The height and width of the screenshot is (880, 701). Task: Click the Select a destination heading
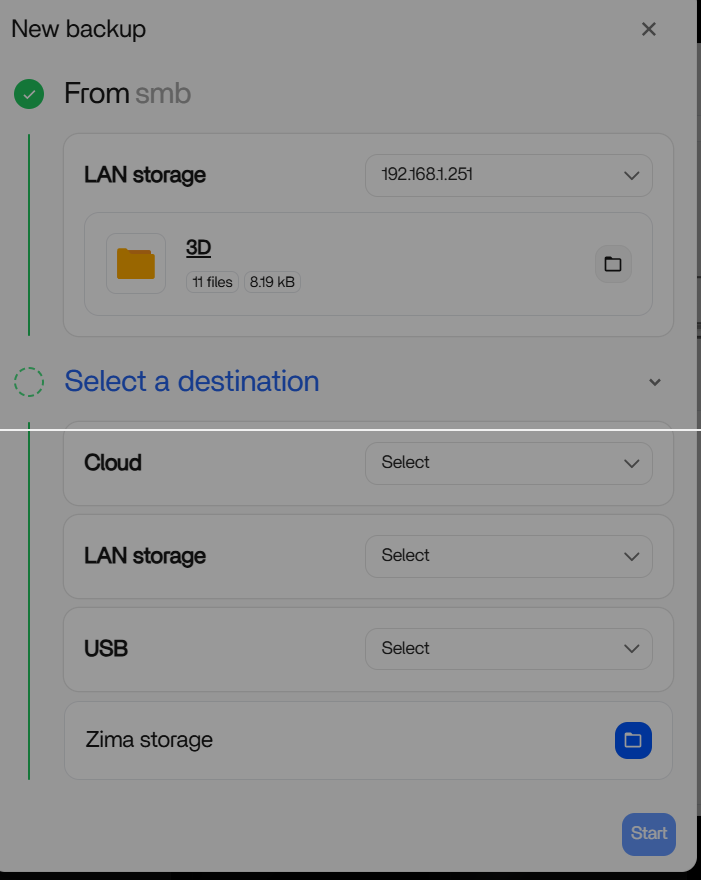pos(192,381)
